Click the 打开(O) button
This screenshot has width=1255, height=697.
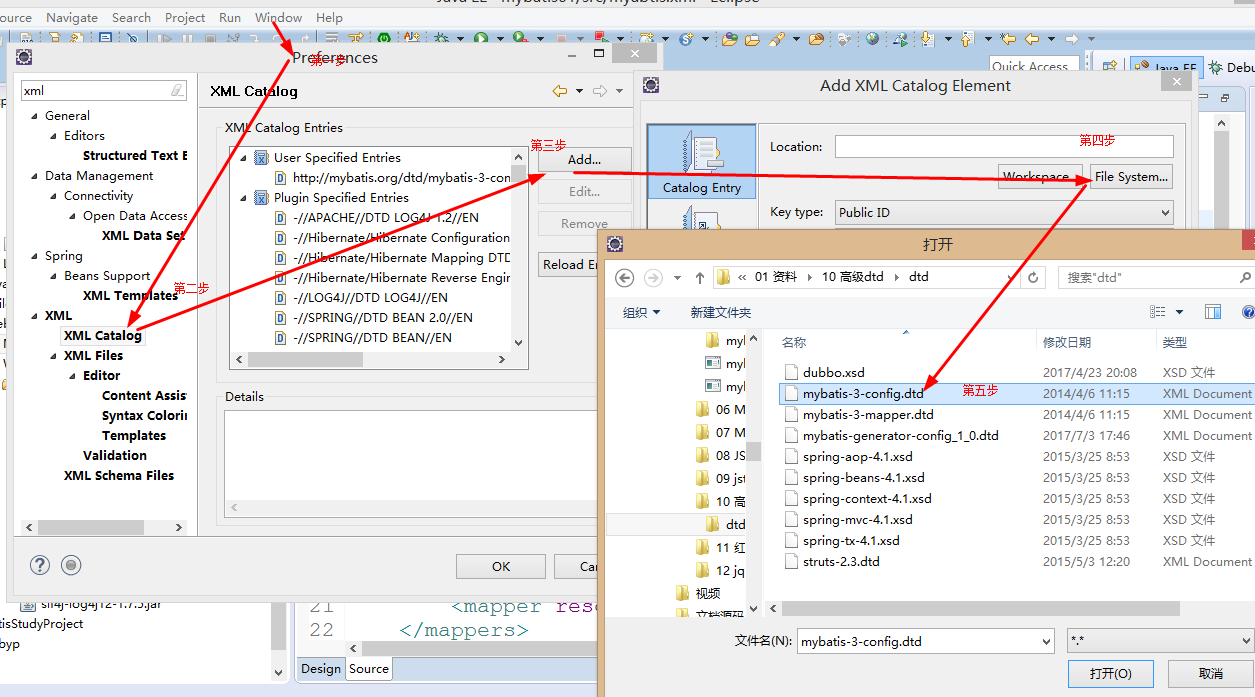tap(1110, 674)
